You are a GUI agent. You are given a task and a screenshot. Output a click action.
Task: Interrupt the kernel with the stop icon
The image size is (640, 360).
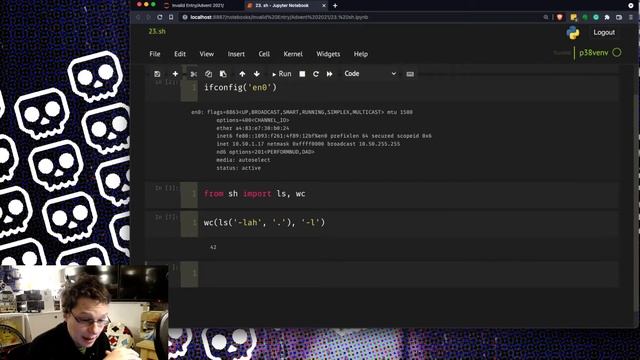pos(302,74)
